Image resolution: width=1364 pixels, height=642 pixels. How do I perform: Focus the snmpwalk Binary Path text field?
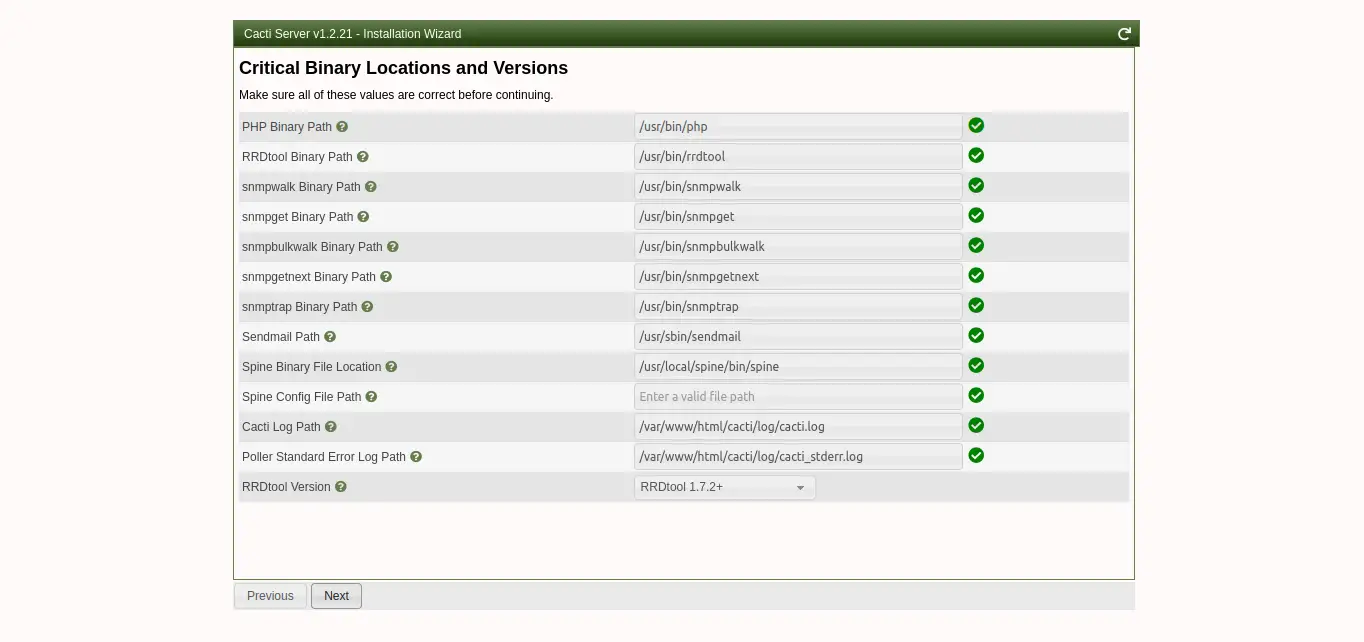tap(797, 187)
